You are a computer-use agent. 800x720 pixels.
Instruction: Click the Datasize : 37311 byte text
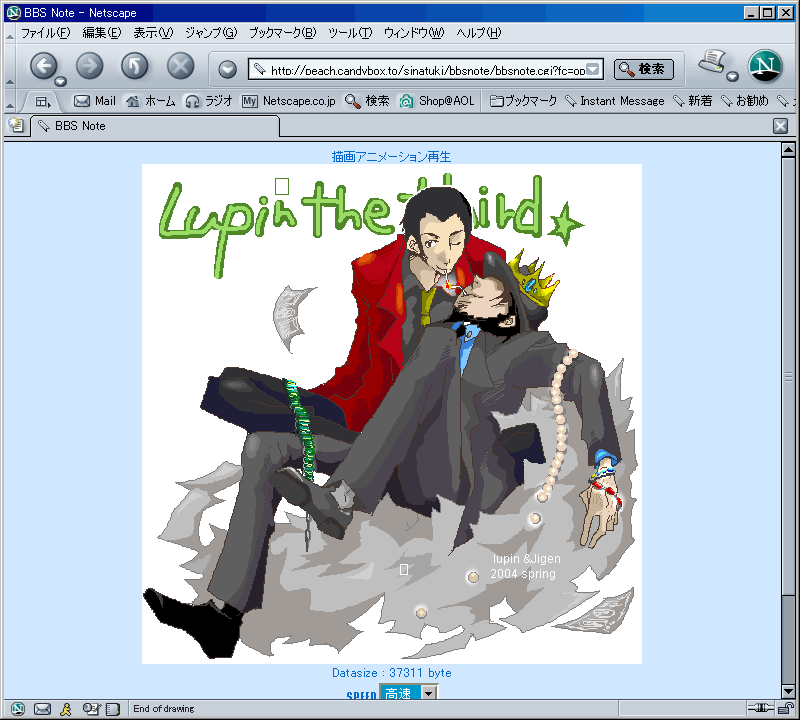click(392, 673)
